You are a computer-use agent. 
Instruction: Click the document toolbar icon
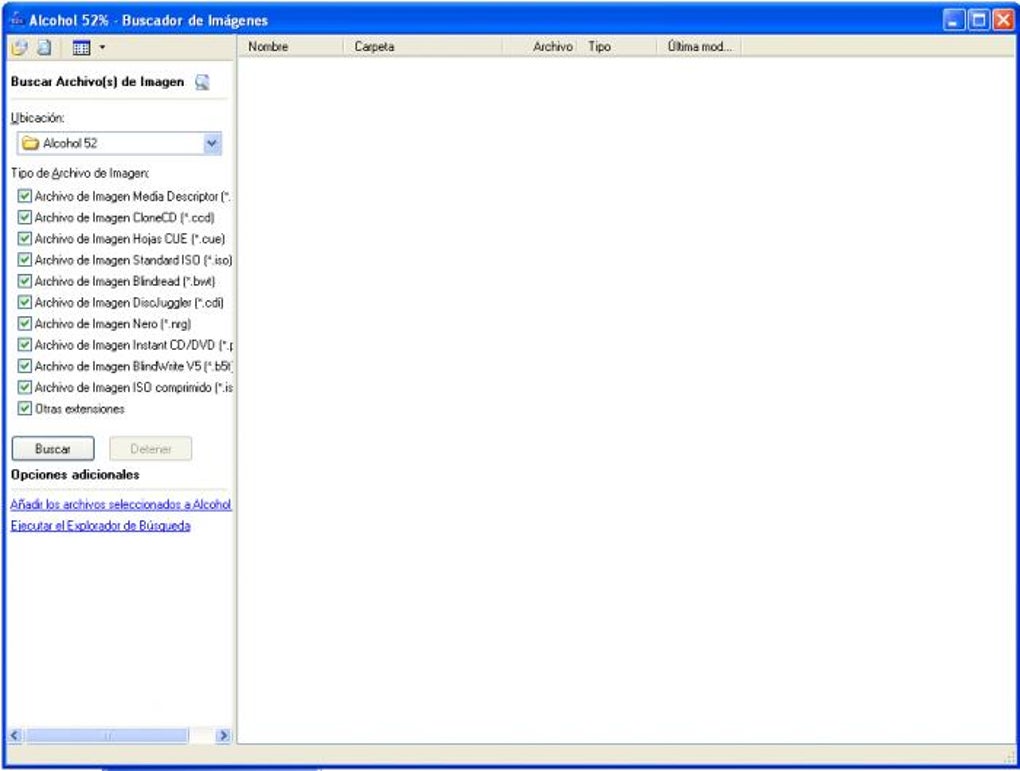click(44, 47)
